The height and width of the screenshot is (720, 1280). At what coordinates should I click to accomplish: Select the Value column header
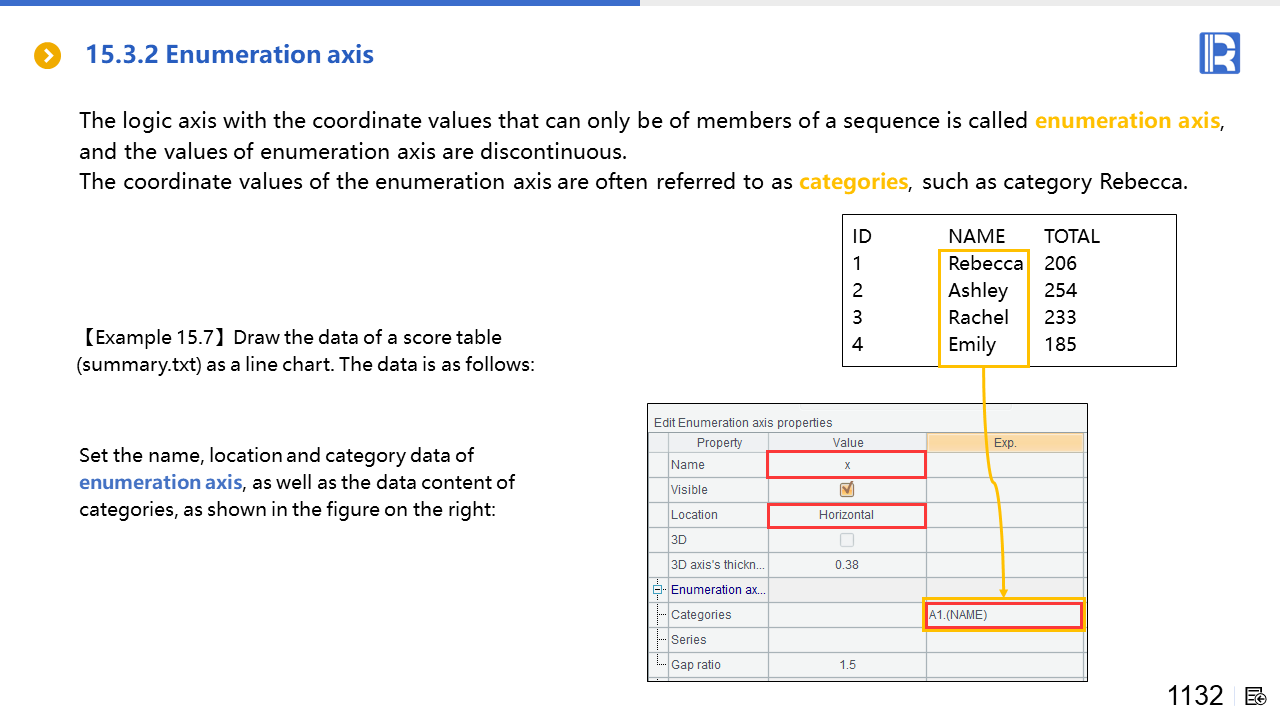tap(847, 443)
